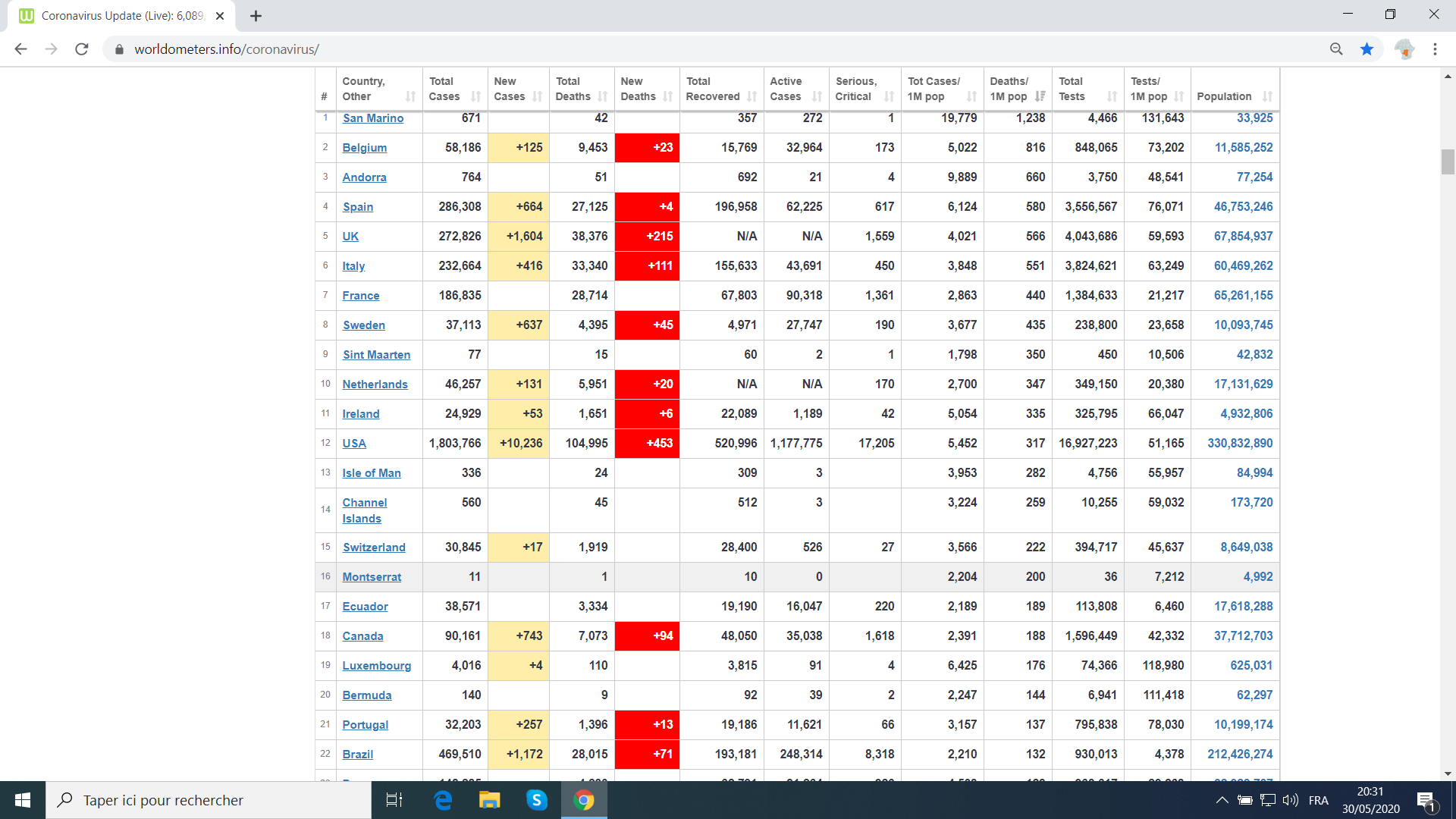Click scrollbar down arrow
This screenshot has height=819, width=1456.
point(1448,774)
